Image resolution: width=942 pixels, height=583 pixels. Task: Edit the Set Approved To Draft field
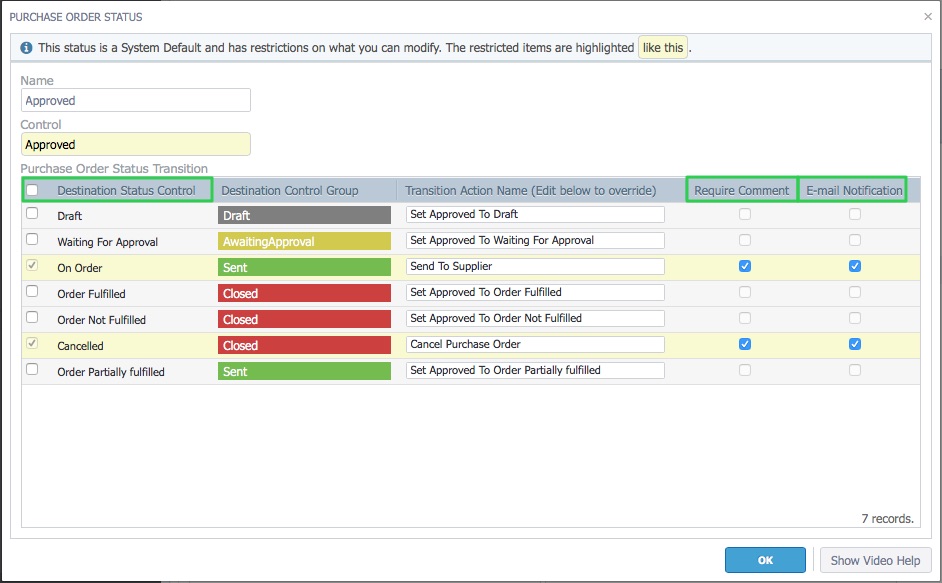535,215
